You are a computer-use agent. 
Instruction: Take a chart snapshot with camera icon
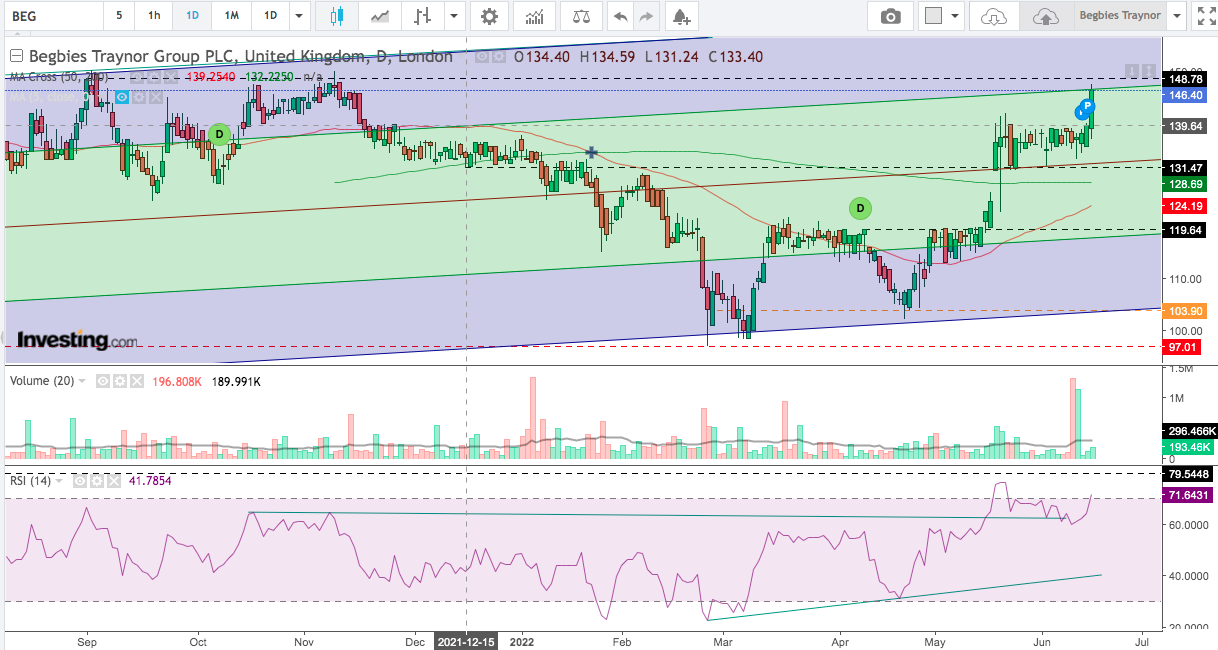coord(889,16)
